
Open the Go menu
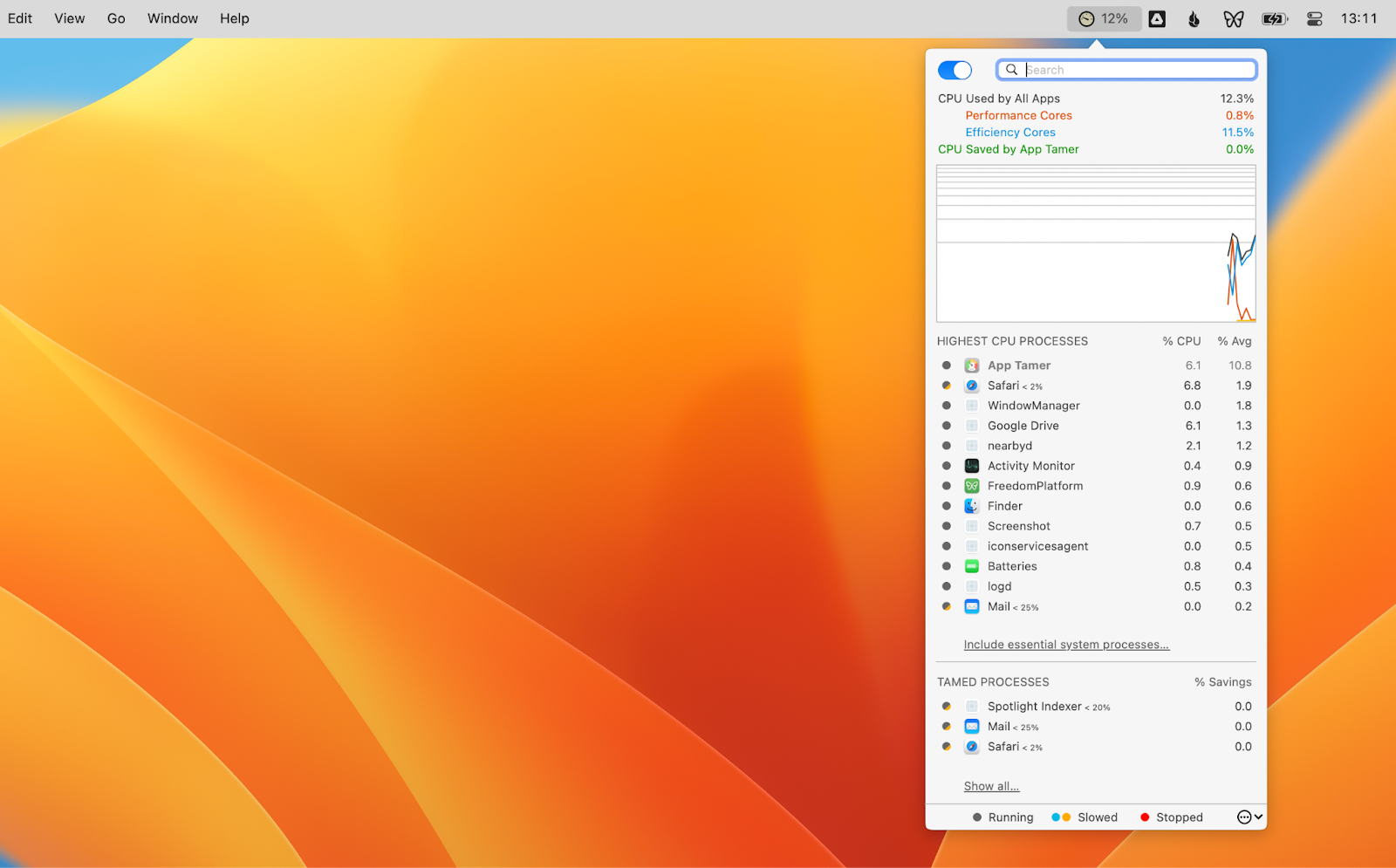click(116, 18)
